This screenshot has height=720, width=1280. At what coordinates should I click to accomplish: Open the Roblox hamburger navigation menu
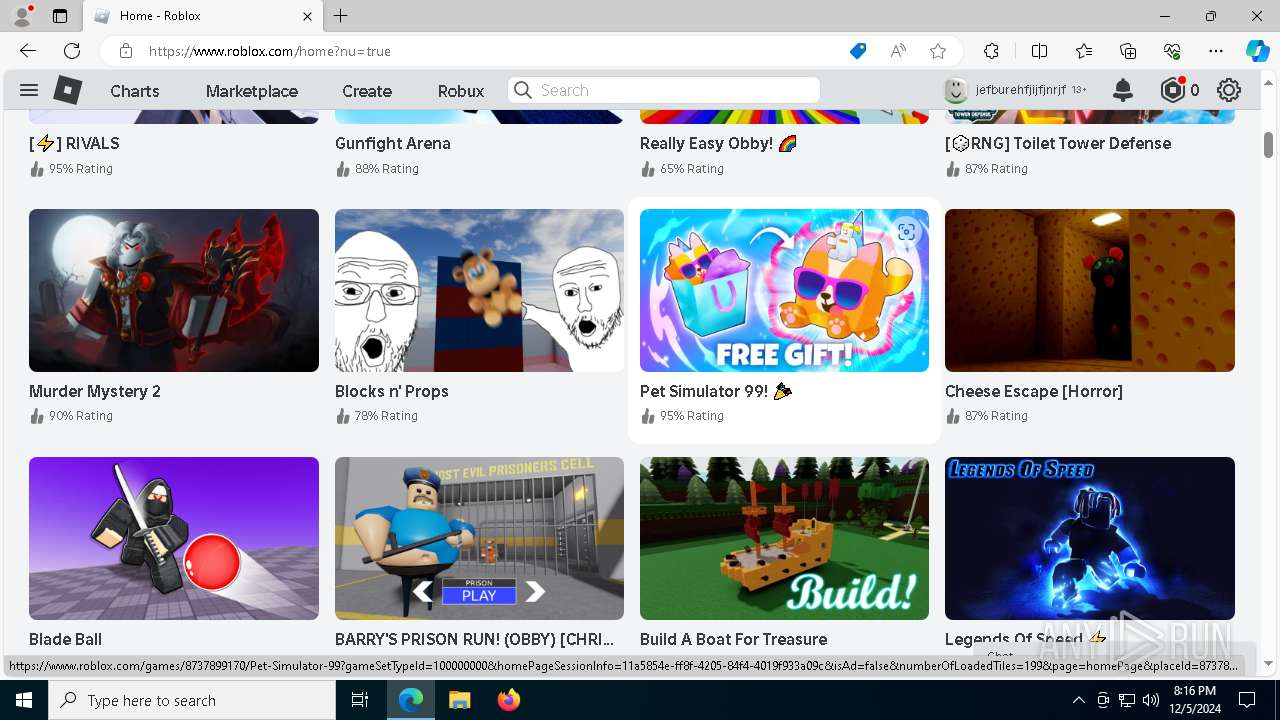29,90
